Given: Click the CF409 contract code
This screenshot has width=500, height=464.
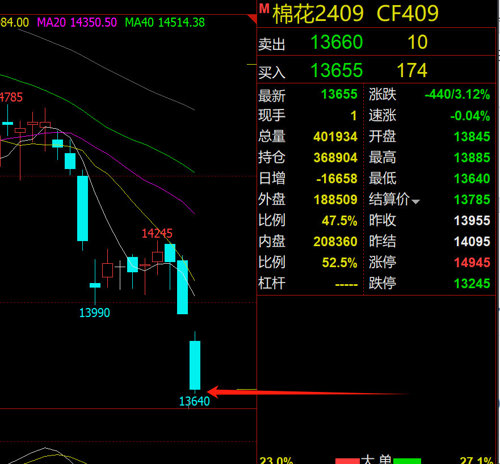Looking at the screenshot, I should (x=407, y=14).
